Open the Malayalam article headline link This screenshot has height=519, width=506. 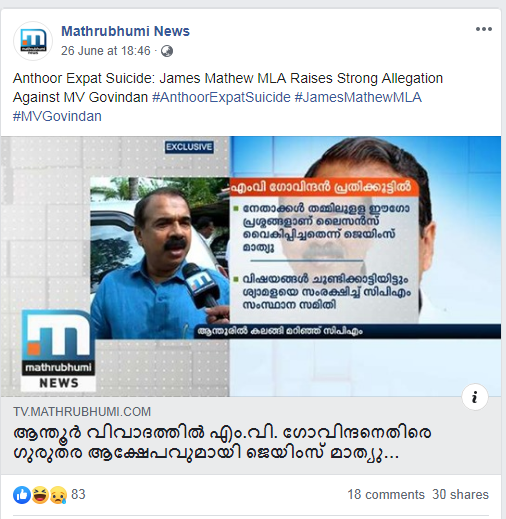222,443
